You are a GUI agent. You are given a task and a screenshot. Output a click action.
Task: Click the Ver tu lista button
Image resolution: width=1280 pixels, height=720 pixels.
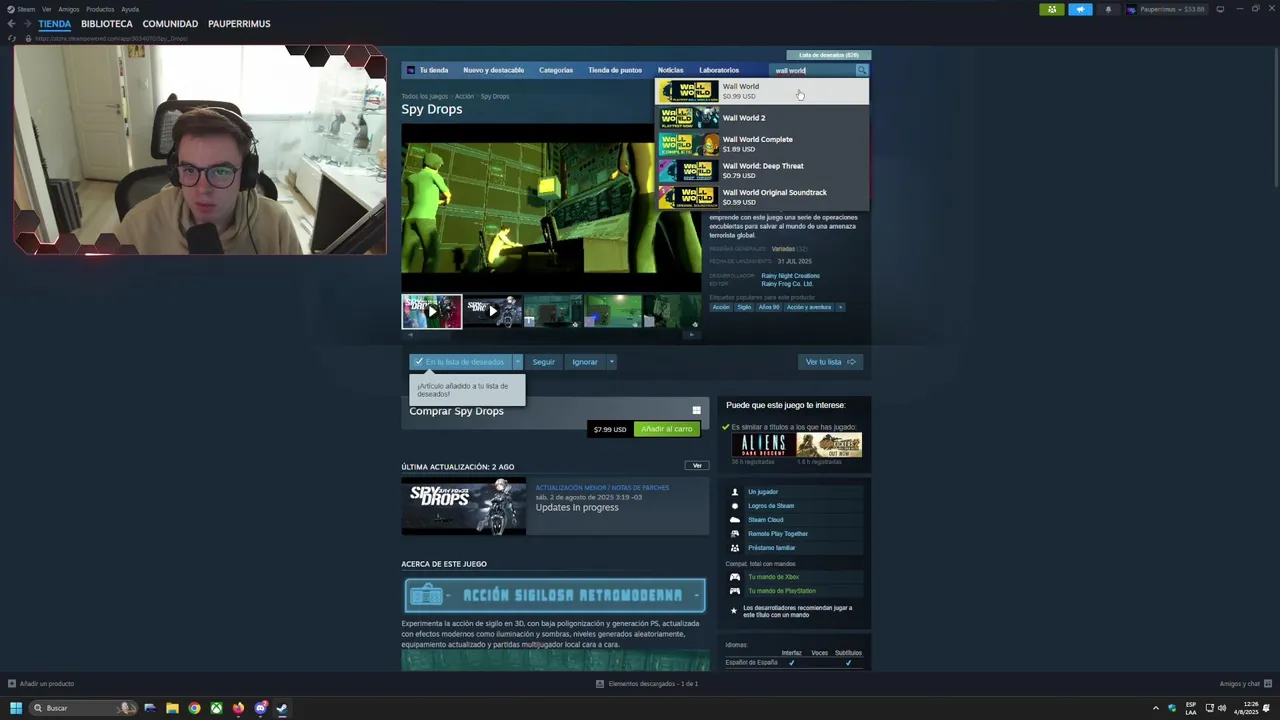coord(830,362)
